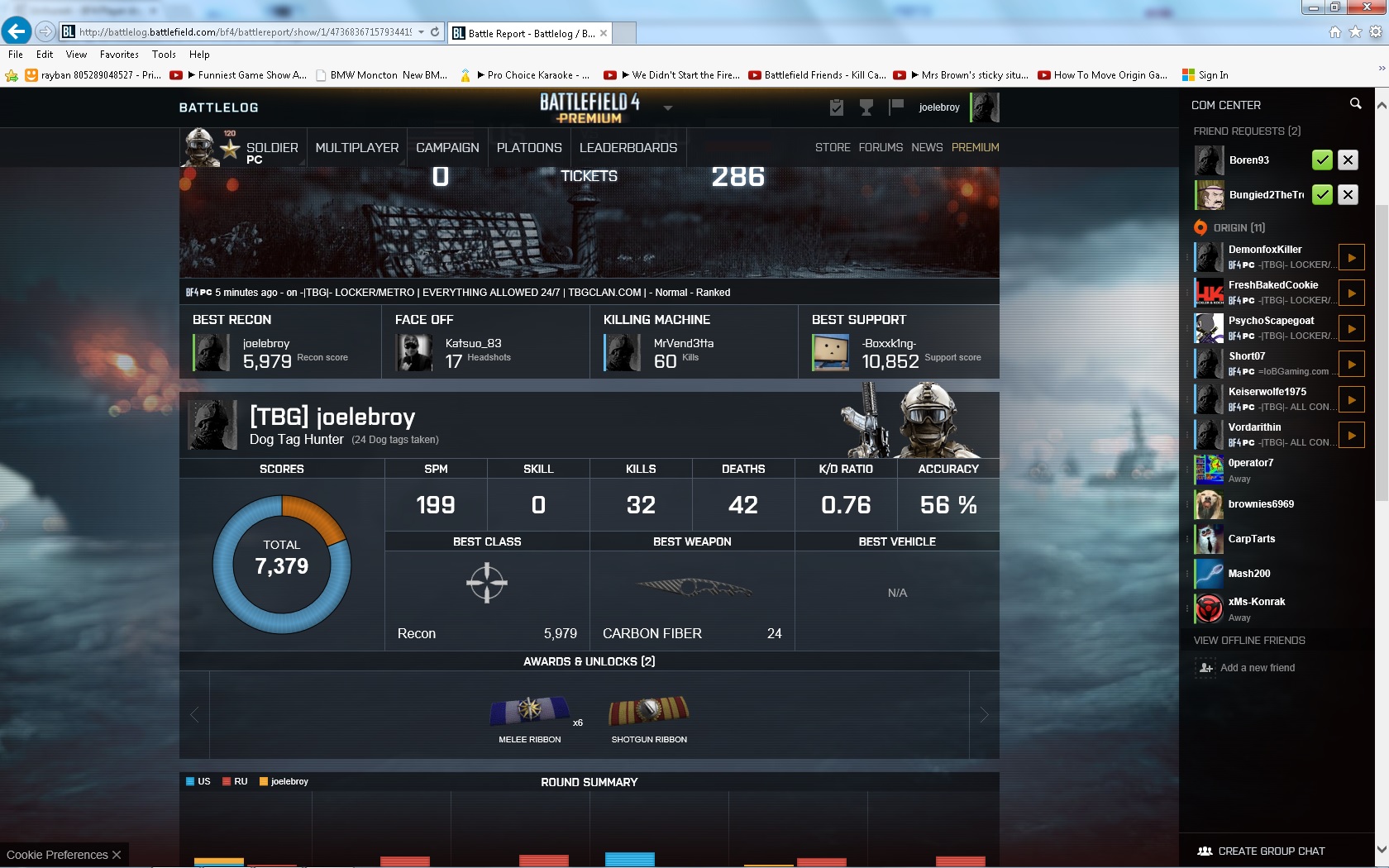Click the orange joelebroy legend swatch
The image size is (1389, 868).
coord(264,781)
